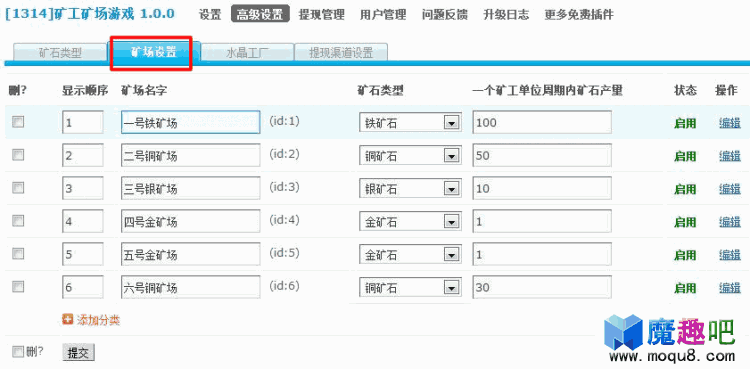This screenshot has height=369, width=750.
Task: Select the 高级设置 menu item
Action: click(x=260, y=15)
